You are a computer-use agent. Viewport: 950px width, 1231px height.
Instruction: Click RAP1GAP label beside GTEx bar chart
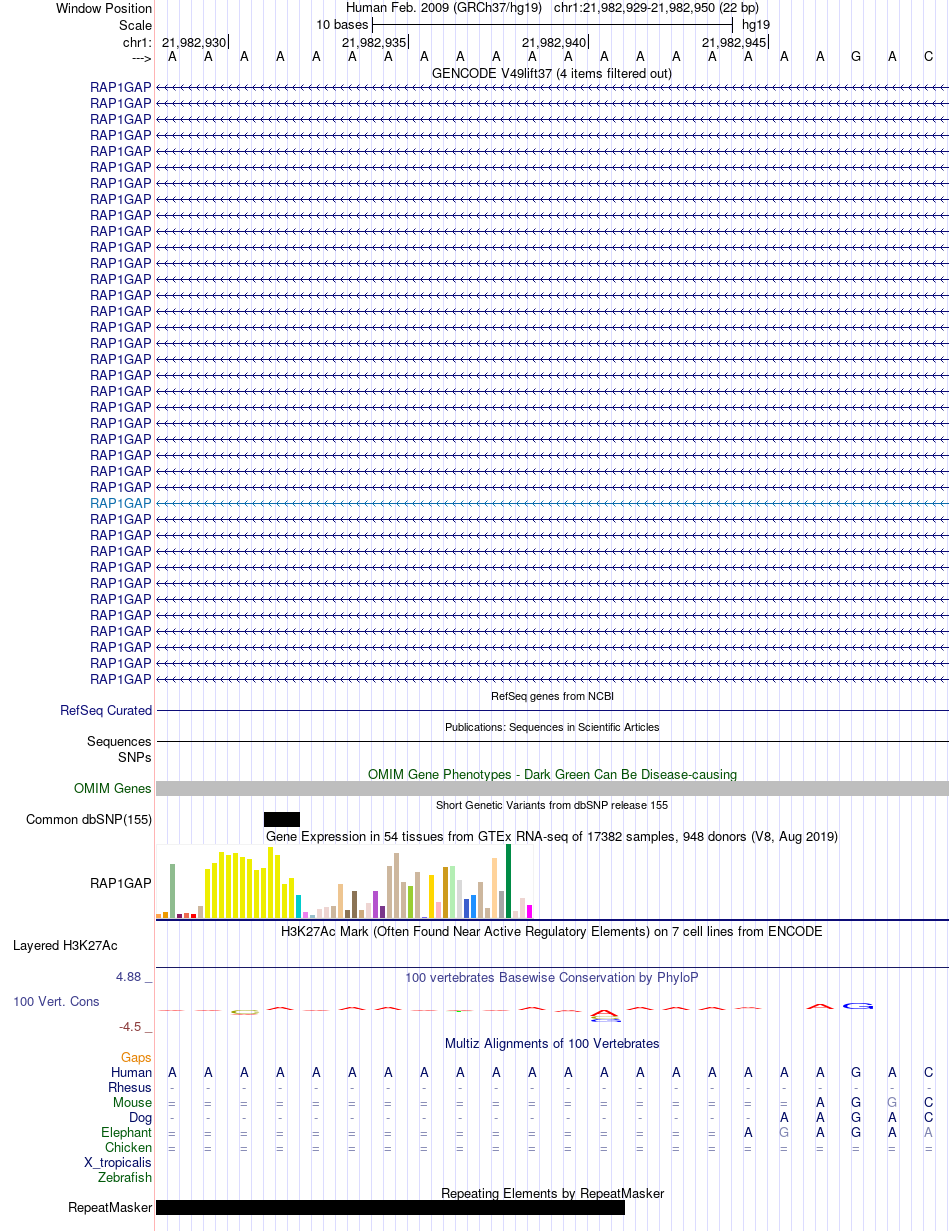click(121, 884)
